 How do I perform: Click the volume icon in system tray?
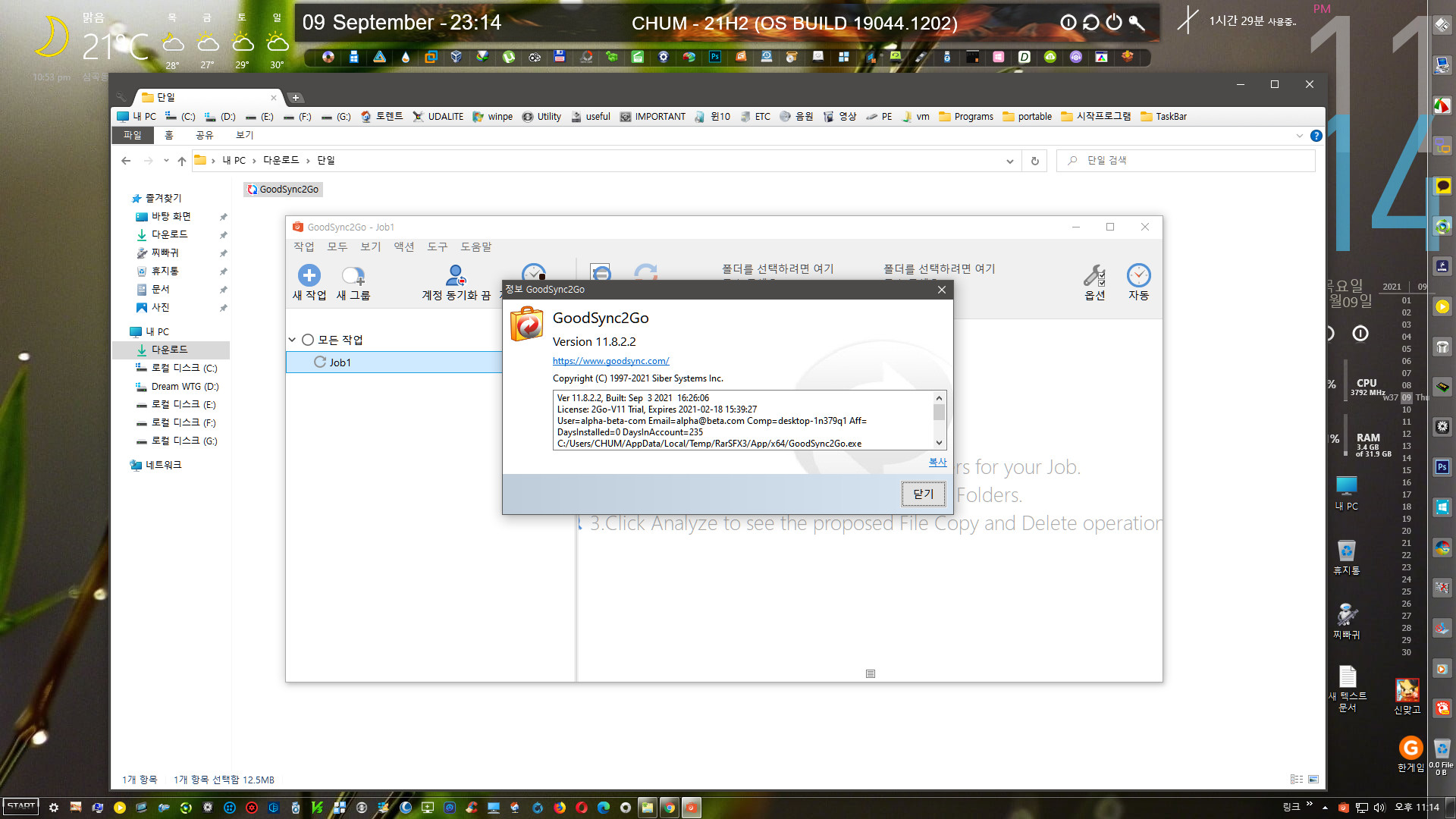1379,808
